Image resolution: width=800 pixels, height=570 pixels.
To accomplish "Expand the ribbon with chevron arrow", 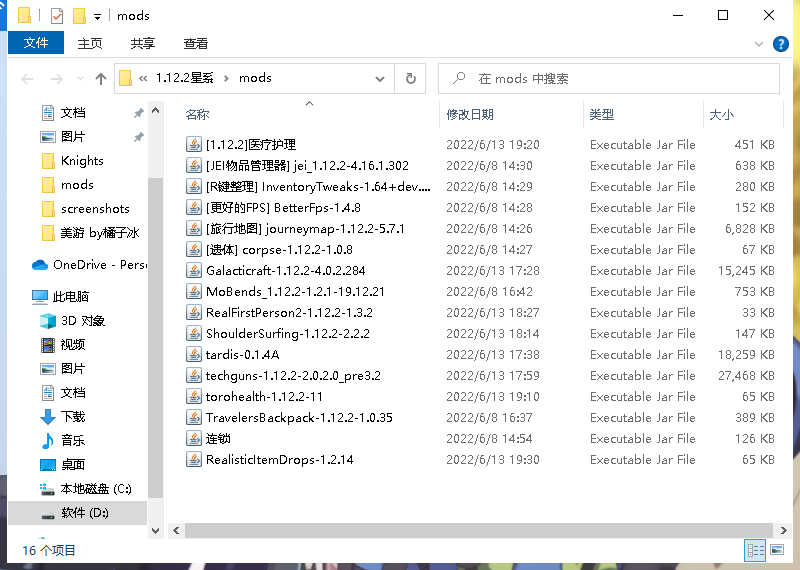I will tap(759, 44).
